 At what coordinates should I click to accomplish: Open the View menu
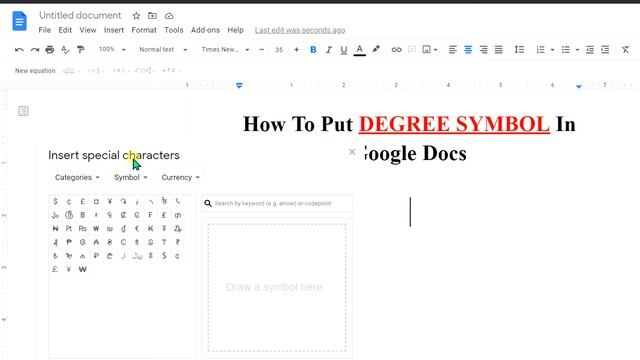88,30
